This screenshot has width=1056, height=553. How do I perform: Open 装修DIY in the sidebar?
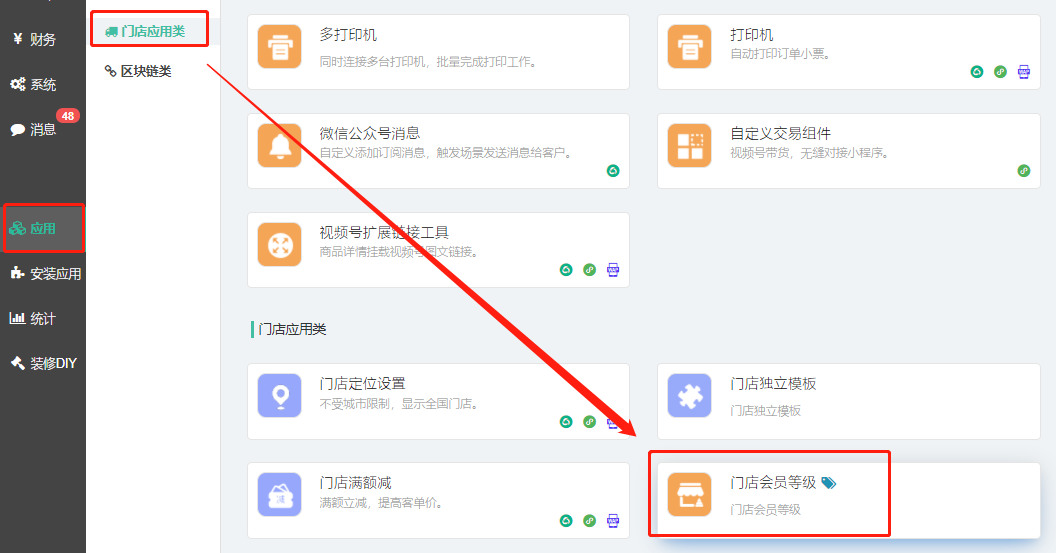[x=44, y=363]
